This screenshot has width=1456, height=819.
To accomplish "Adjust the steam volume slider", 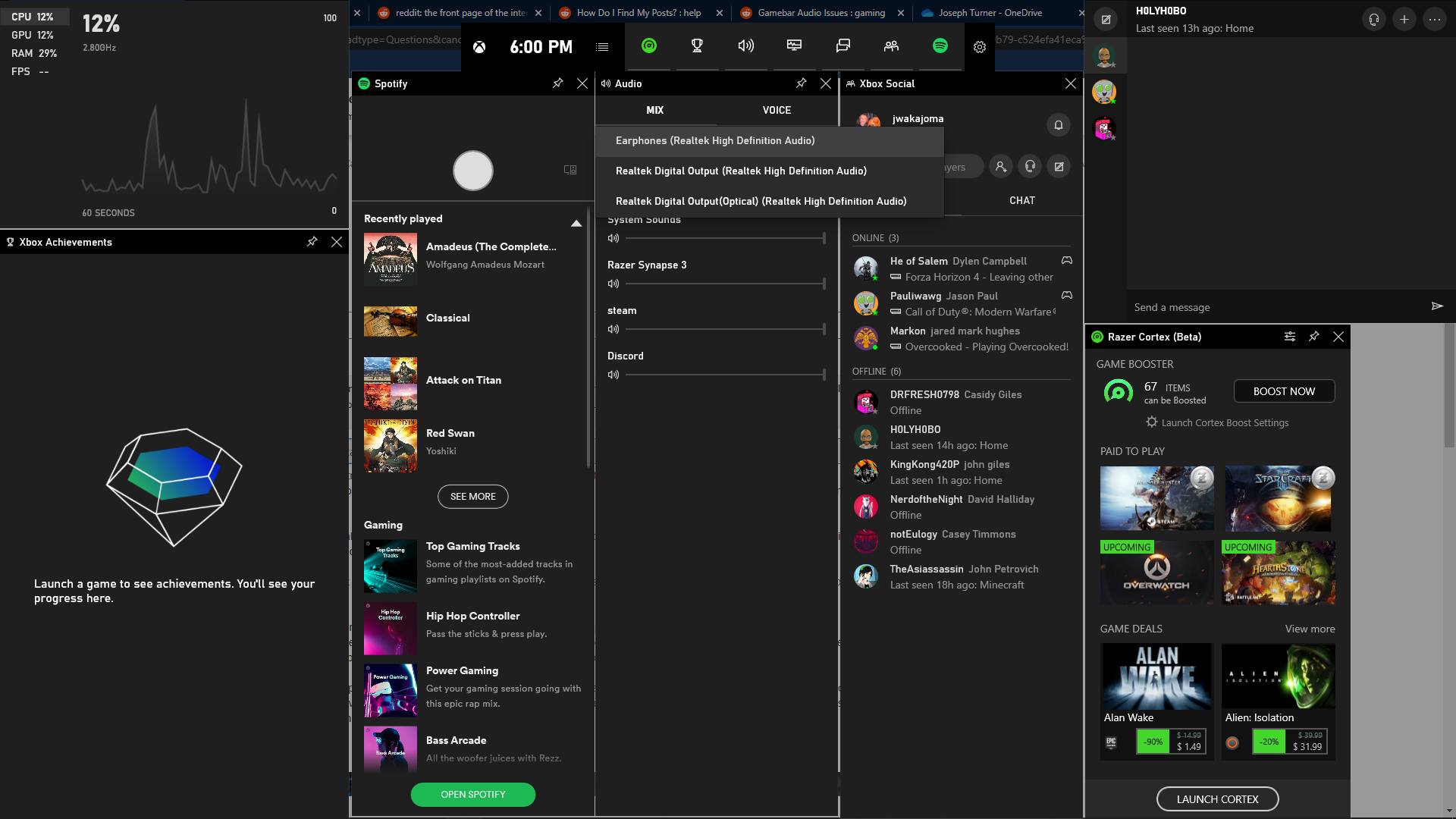I will (x=725, y=329).
